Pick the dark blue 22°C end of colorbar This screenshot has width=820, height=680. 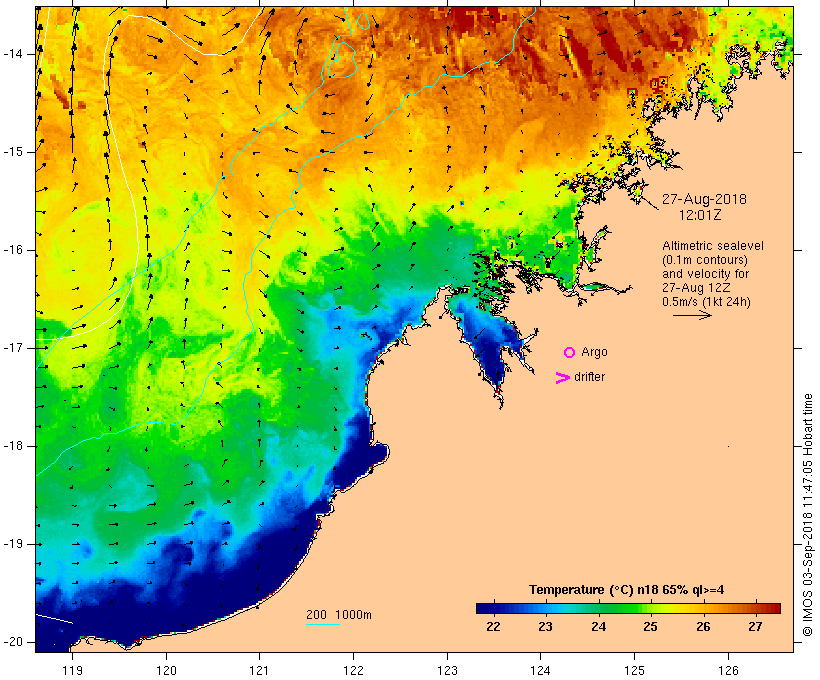click(x=484, y=608)
